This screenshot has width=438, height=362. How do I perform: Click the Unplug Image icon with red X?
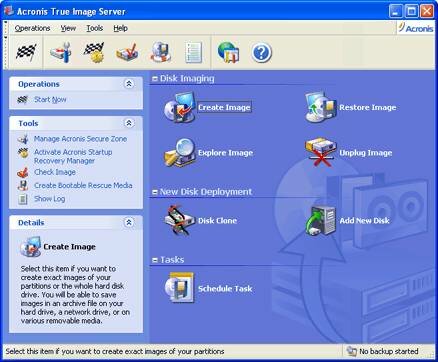pyautogui.click(x=320, y=153)
